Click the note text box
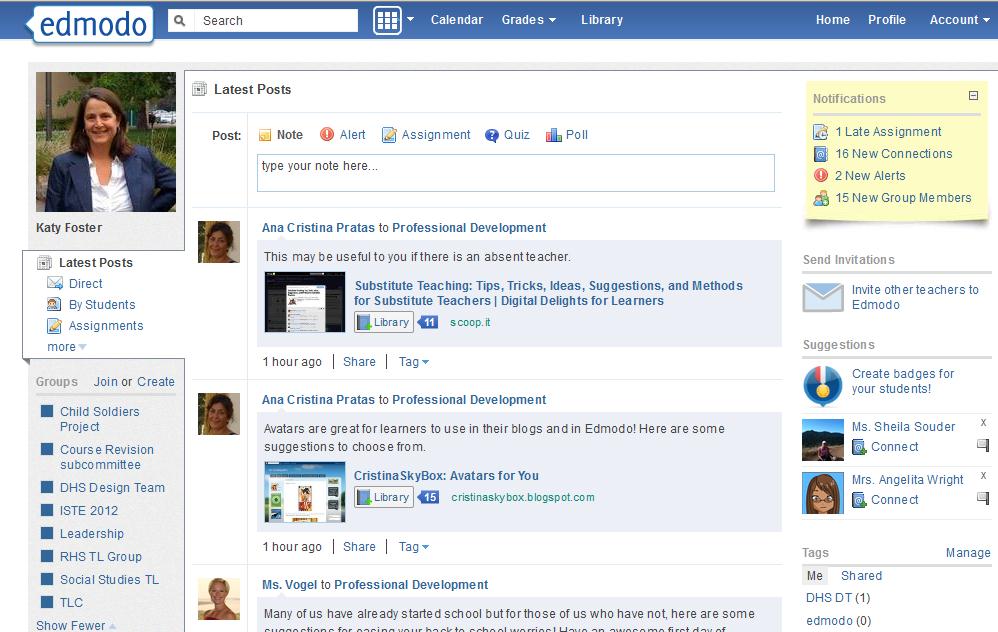This screenshot has width=998, height=632. 516,172
